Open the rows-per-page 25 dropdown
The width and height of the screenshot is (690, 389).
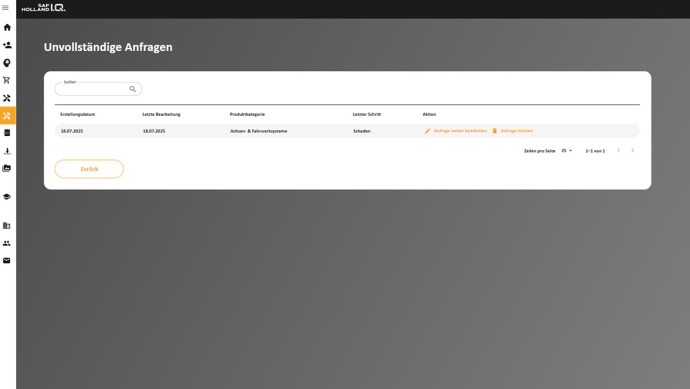(x=566, y=150)
